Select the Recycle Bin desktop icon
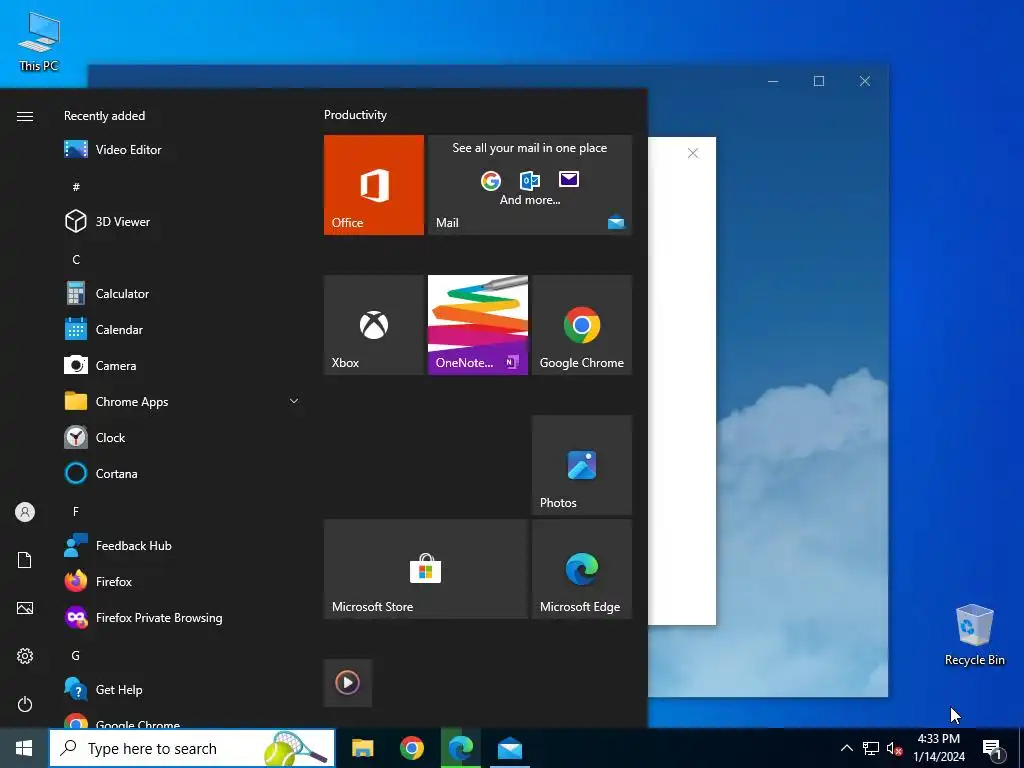This screenshot has height=768, width=1024. click(974, 635)
